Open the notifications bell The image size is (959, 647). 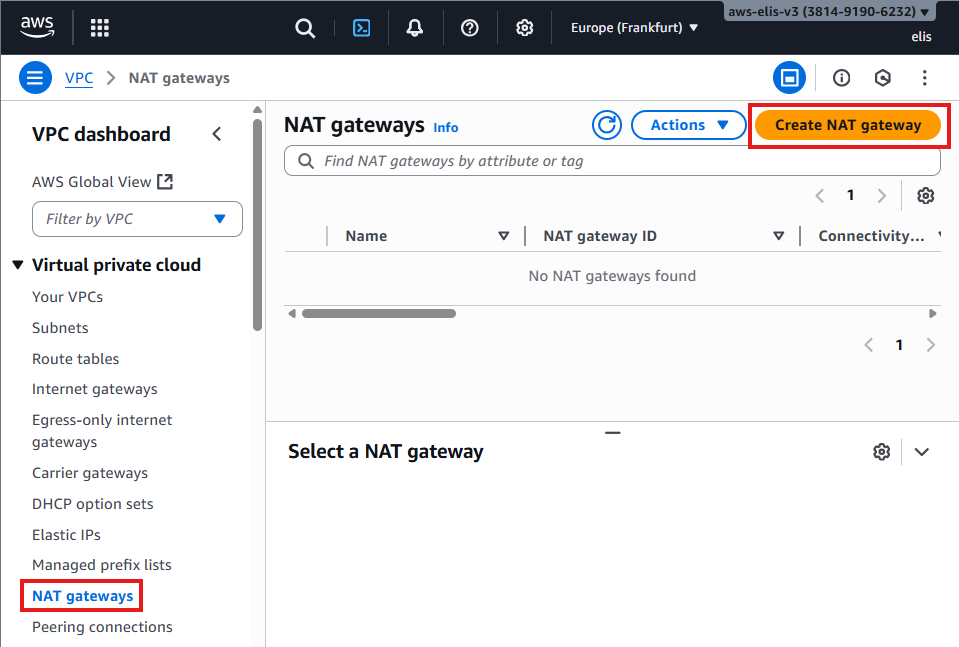(415, 28)
